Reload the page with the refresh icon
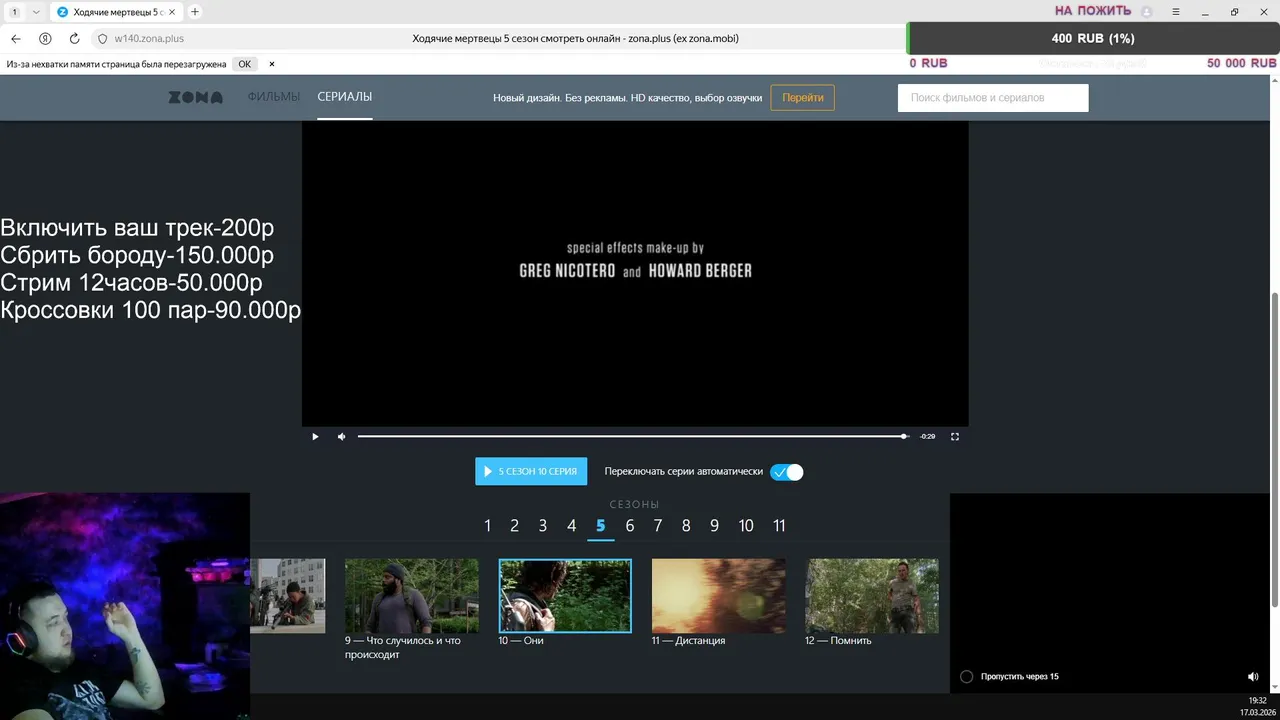This screenshot has height=720, width=1280. 74,38
